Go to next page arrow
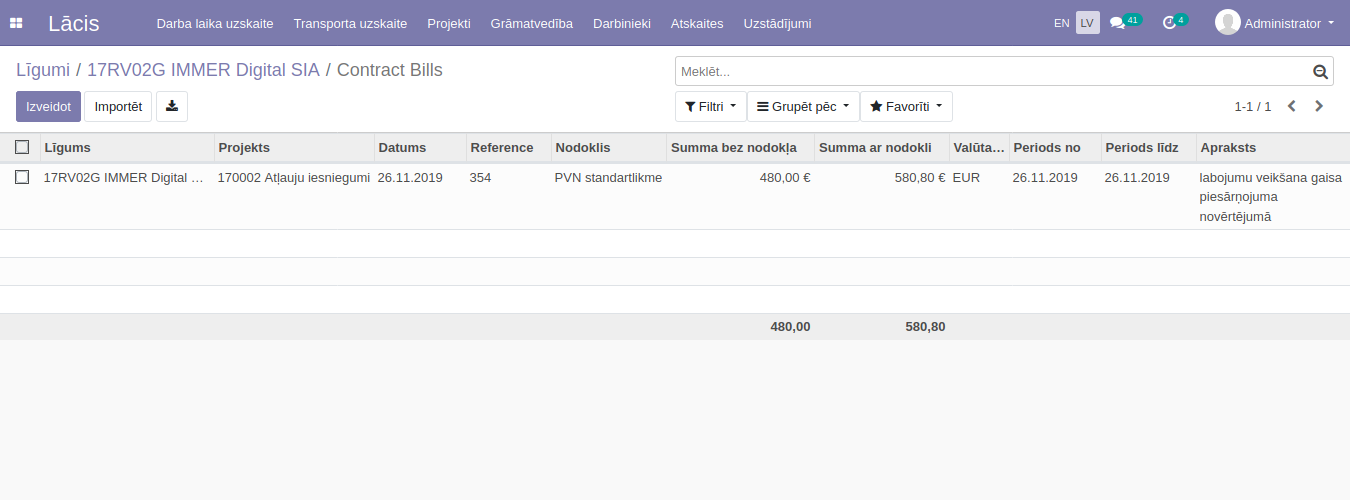The height and width of the screenshot is (500, 1350). click(1319, 106)
